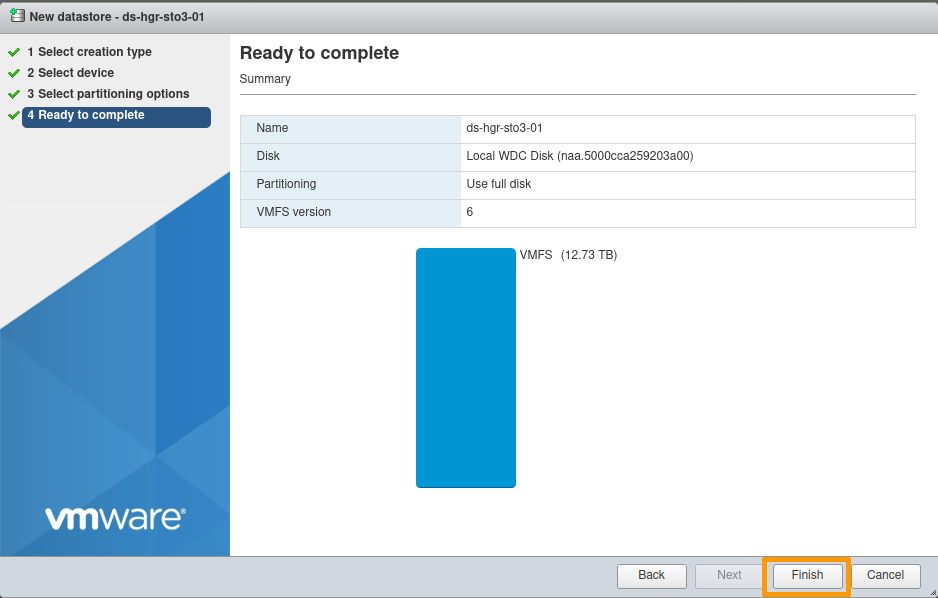This screenshot has height=598, width=938.
Task: Click the datastore icon in the title bar
Action: tap(13, 16)
